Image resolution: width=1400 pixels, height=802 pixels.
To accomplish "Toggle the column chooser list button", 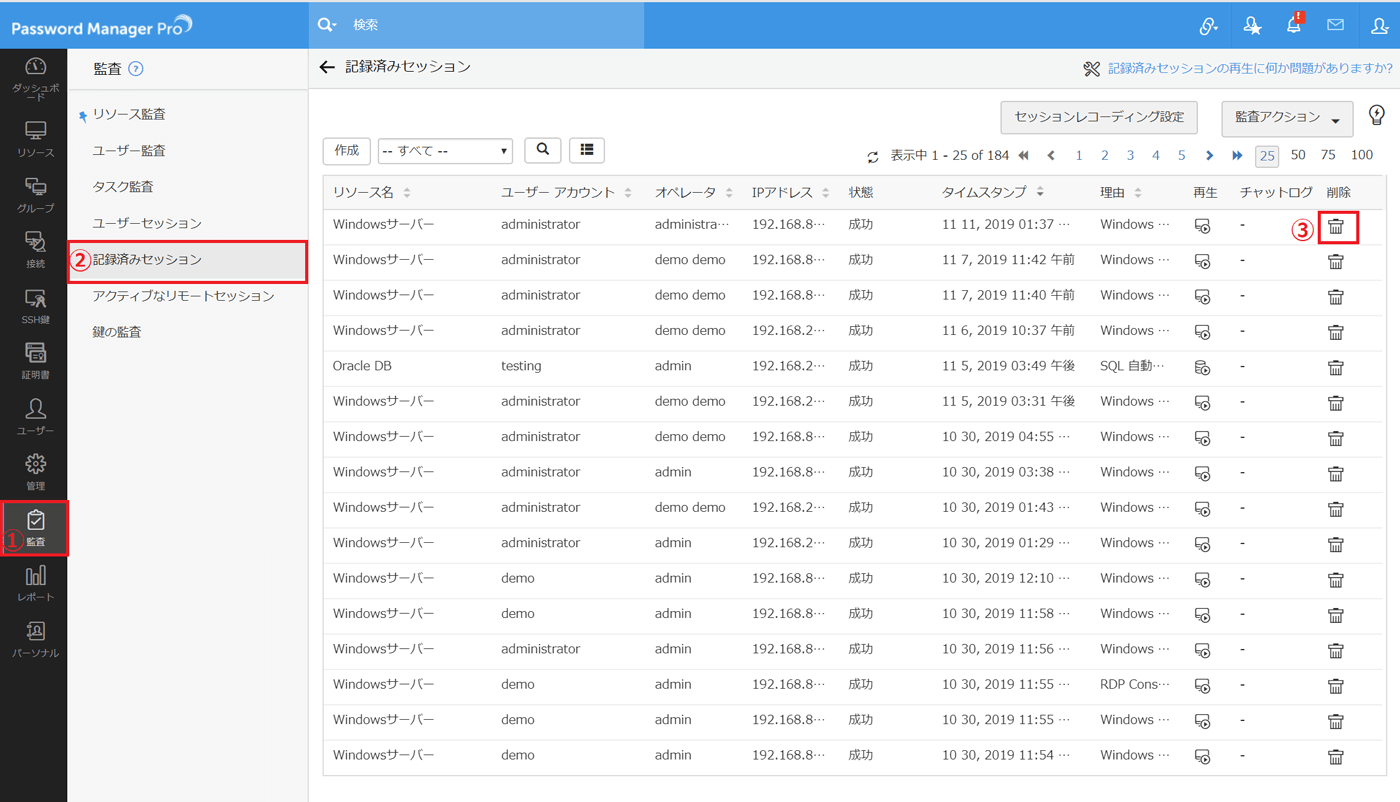I will coord(587,150).
